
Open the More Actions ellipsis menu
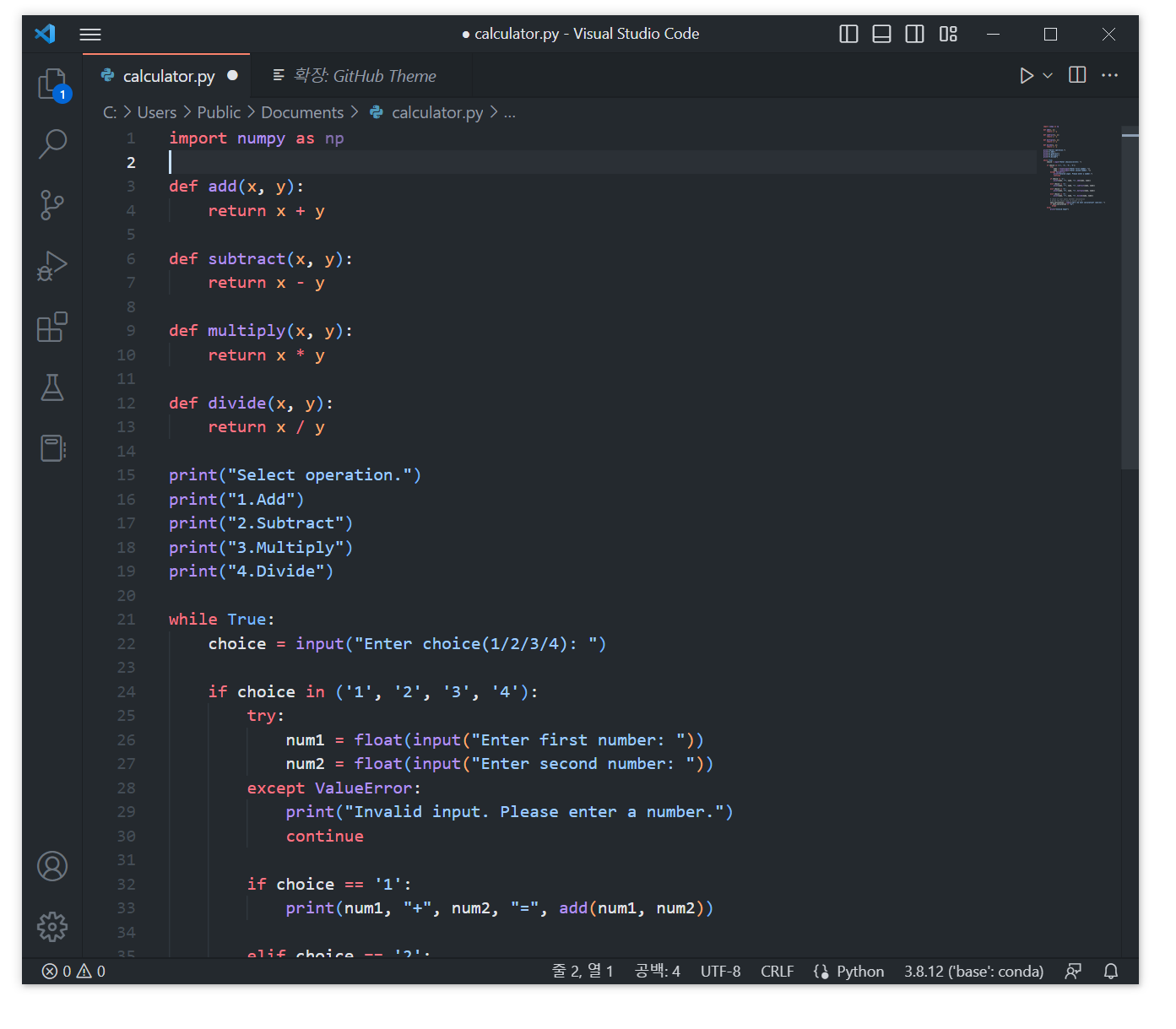[x=1110, y=75]
